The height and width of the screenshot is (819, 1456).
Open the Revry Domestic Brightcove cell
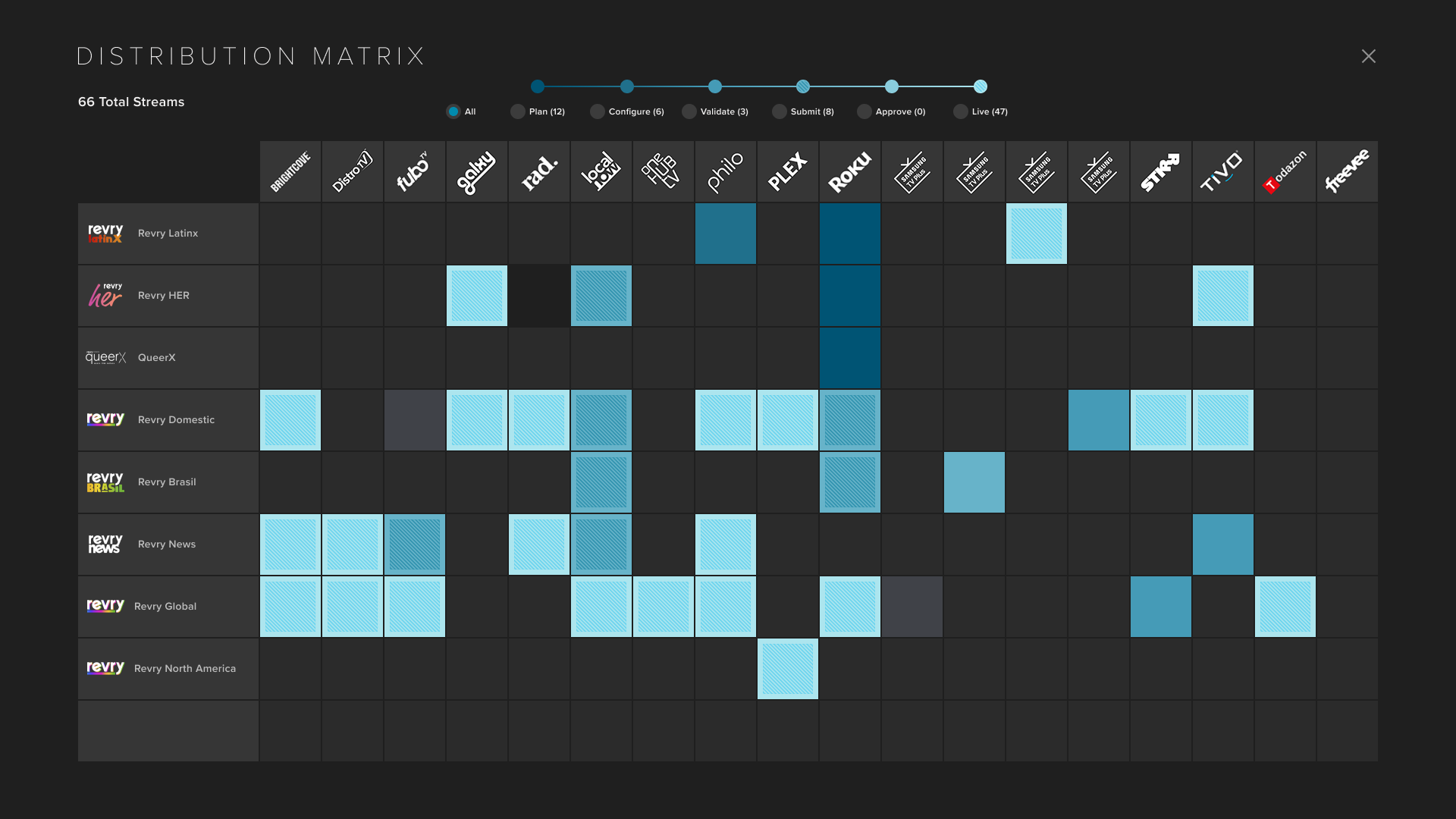tap(290, 420)
